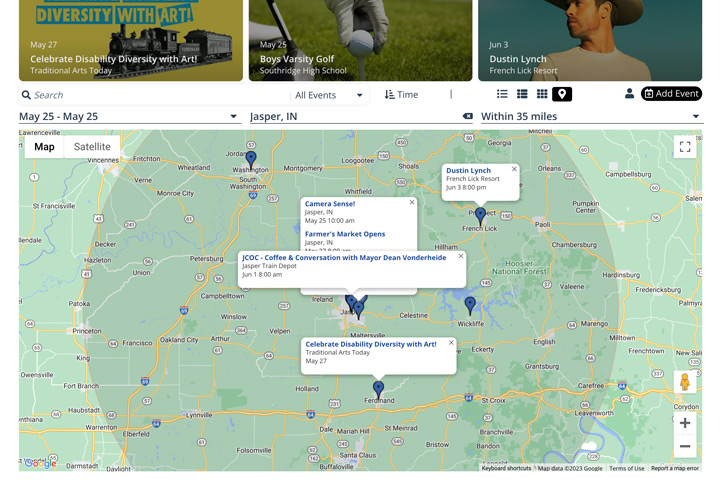Viewport: 720px width, 480px height.
Task: Clear the Jasper, IN location field
Action: 467,117
